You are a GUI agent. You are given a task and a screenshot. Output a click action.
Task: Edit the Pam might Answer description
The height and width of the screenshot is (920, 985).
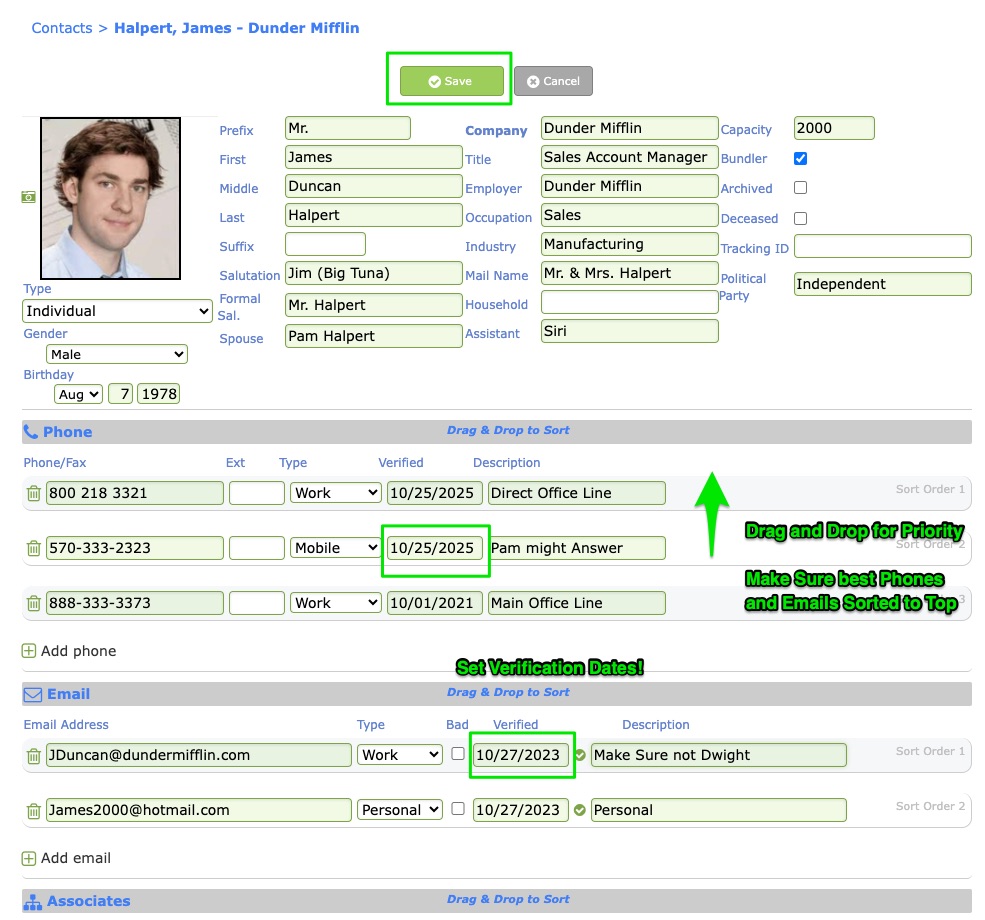(577, 548)
